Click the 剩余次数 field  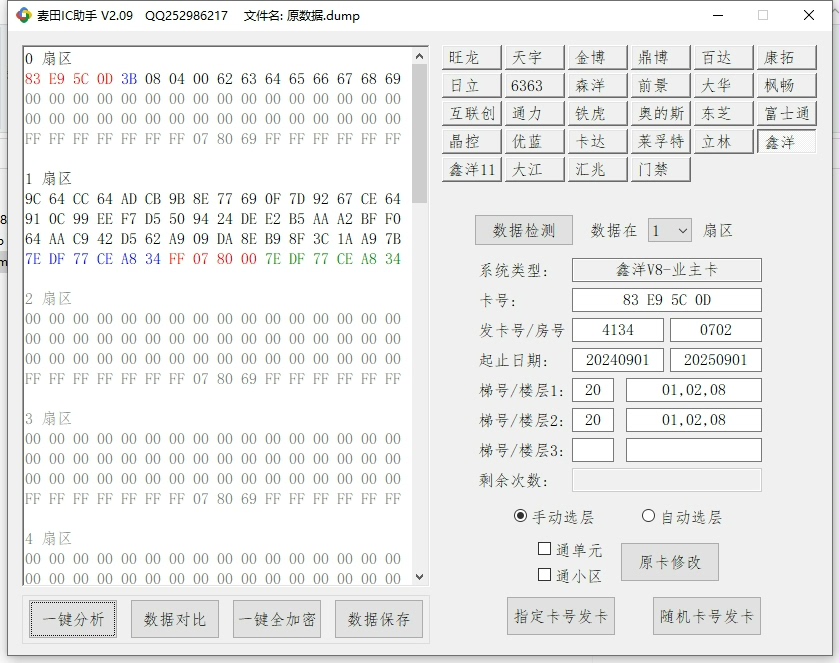click(x=666, y=480)
